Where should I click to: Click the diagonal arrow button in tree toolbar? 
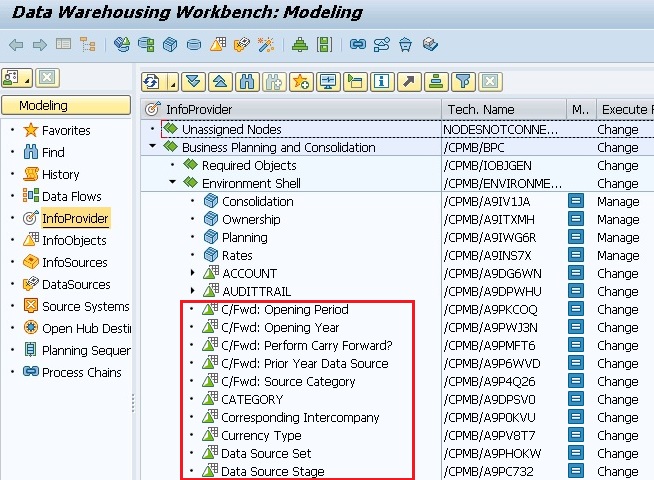coord(409,82)
